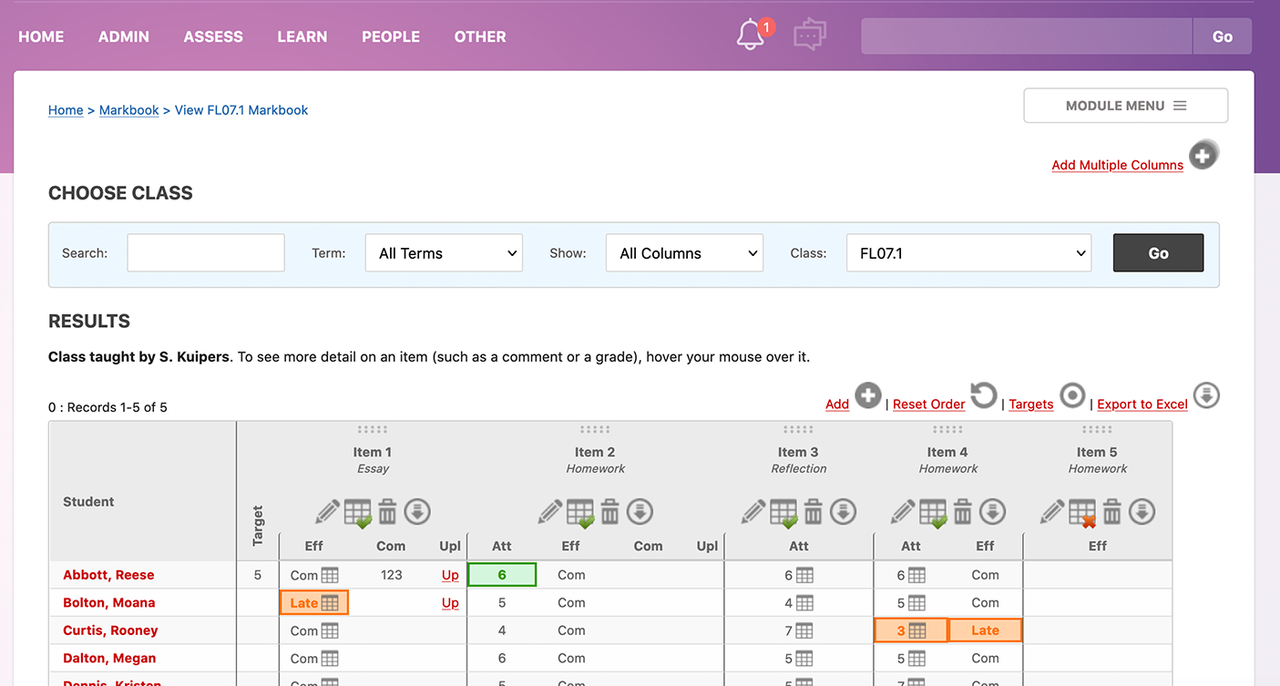Open rubric icon in Curtis's Item 4 Att cell

tap(917, 631)
